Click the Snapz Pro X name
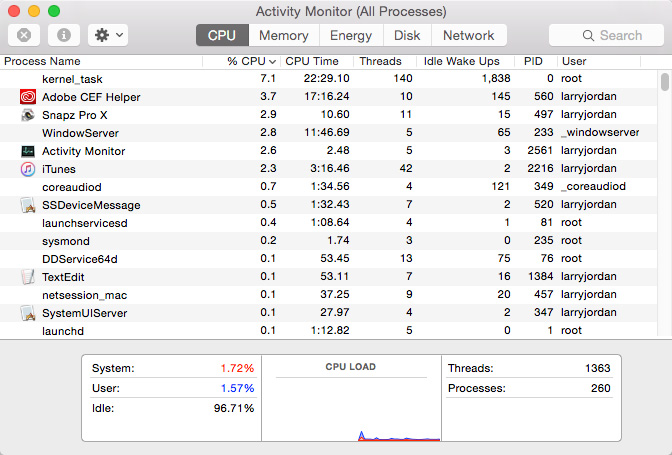Viewport: 672px width, 455px height. (75, 115)
